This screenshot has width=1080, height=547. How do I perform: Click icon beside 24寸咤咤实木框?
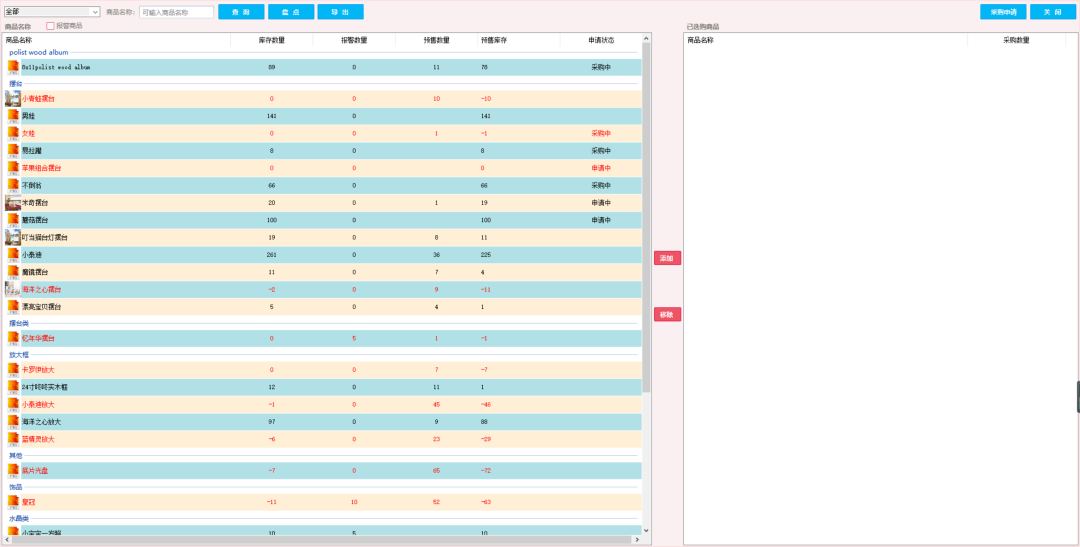point(13,387)
